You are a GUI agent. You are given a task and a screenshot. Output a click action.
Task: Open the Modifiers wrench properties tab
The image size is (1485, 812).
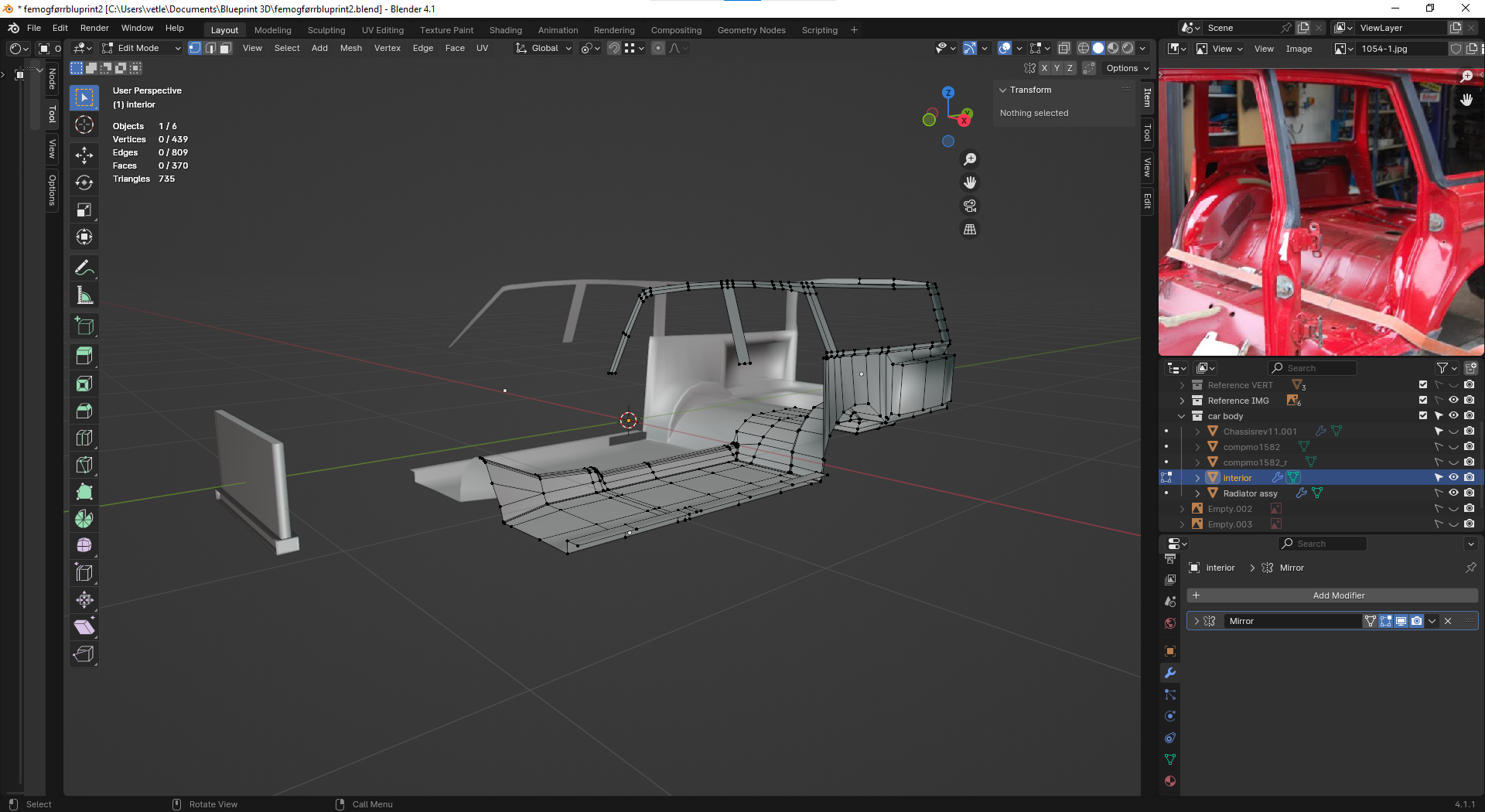click(x=1170, y=673)
